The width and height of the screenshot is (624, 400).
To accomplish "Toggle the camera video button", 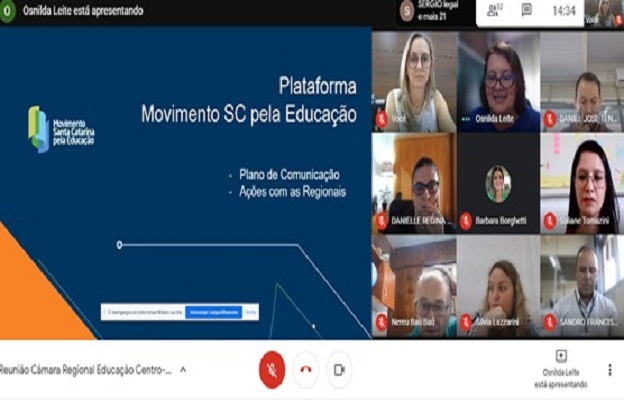I will coord(339,370).
